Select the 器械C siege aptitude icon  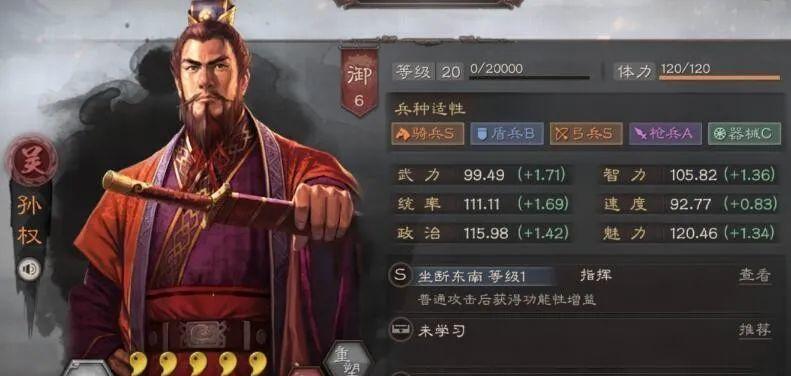point(744,134)
